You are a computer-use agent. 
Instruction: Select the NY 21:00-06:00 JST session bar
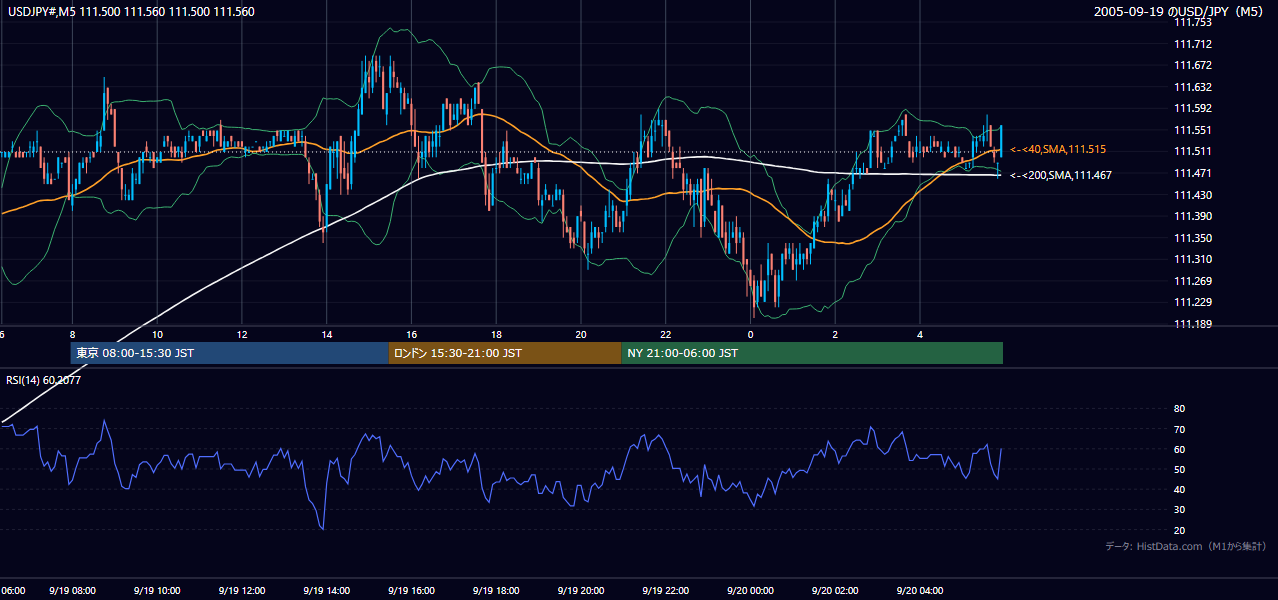coord(812,353)
